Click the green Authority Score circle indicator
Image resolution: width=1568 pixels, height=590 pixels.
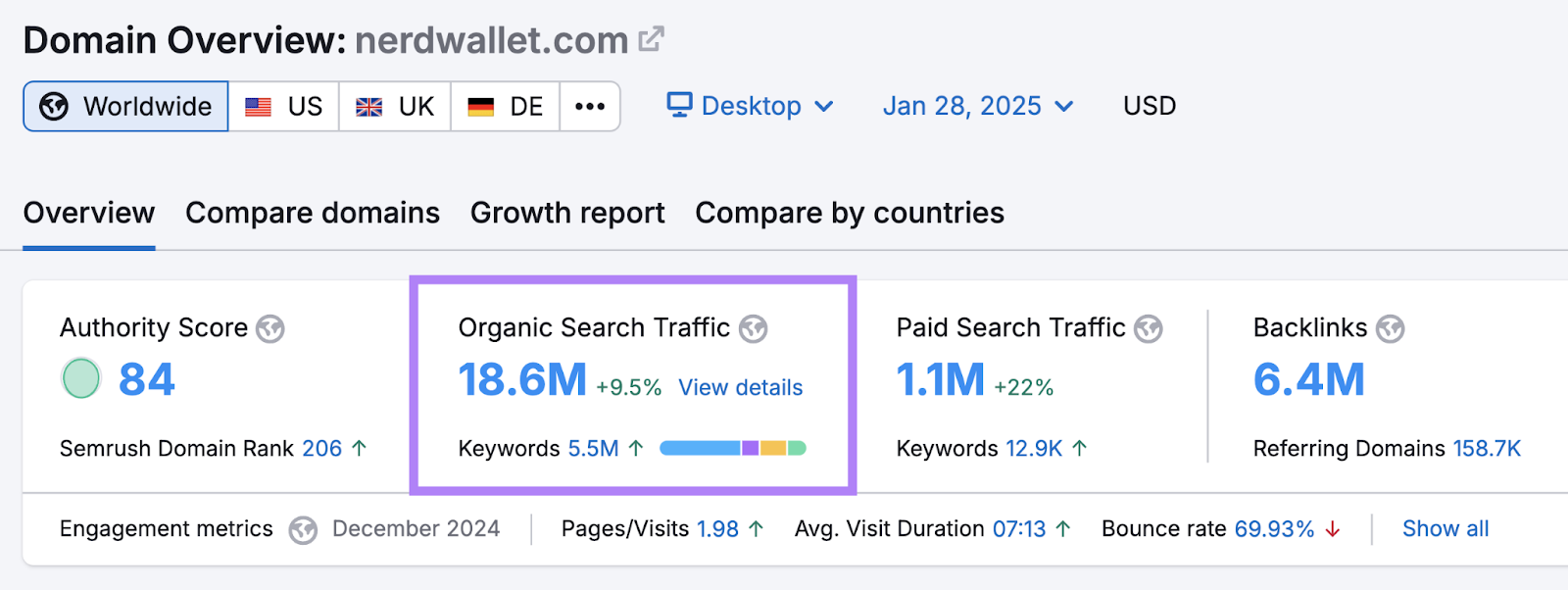tap(81, 378)
